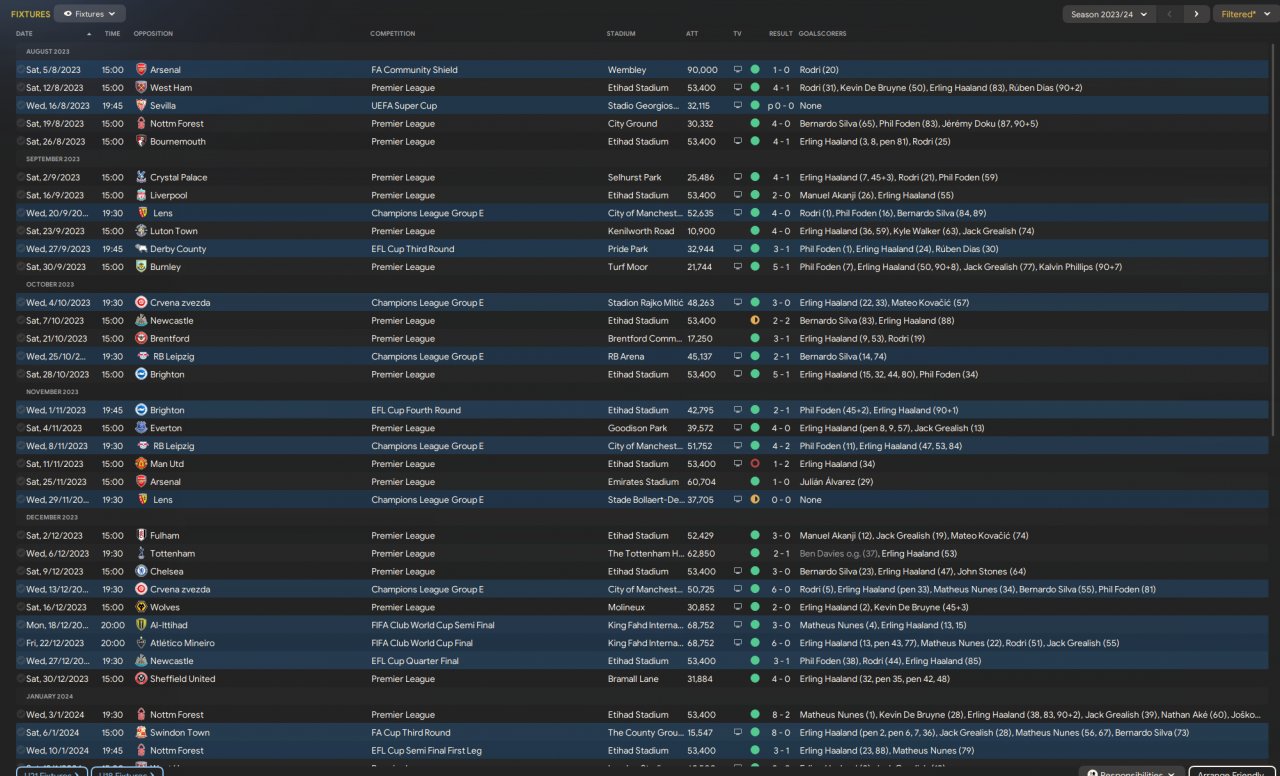Click the vertical scrollbar of the fixtures list
This screenshot has width=1280, height=776.
[1274, 240]
